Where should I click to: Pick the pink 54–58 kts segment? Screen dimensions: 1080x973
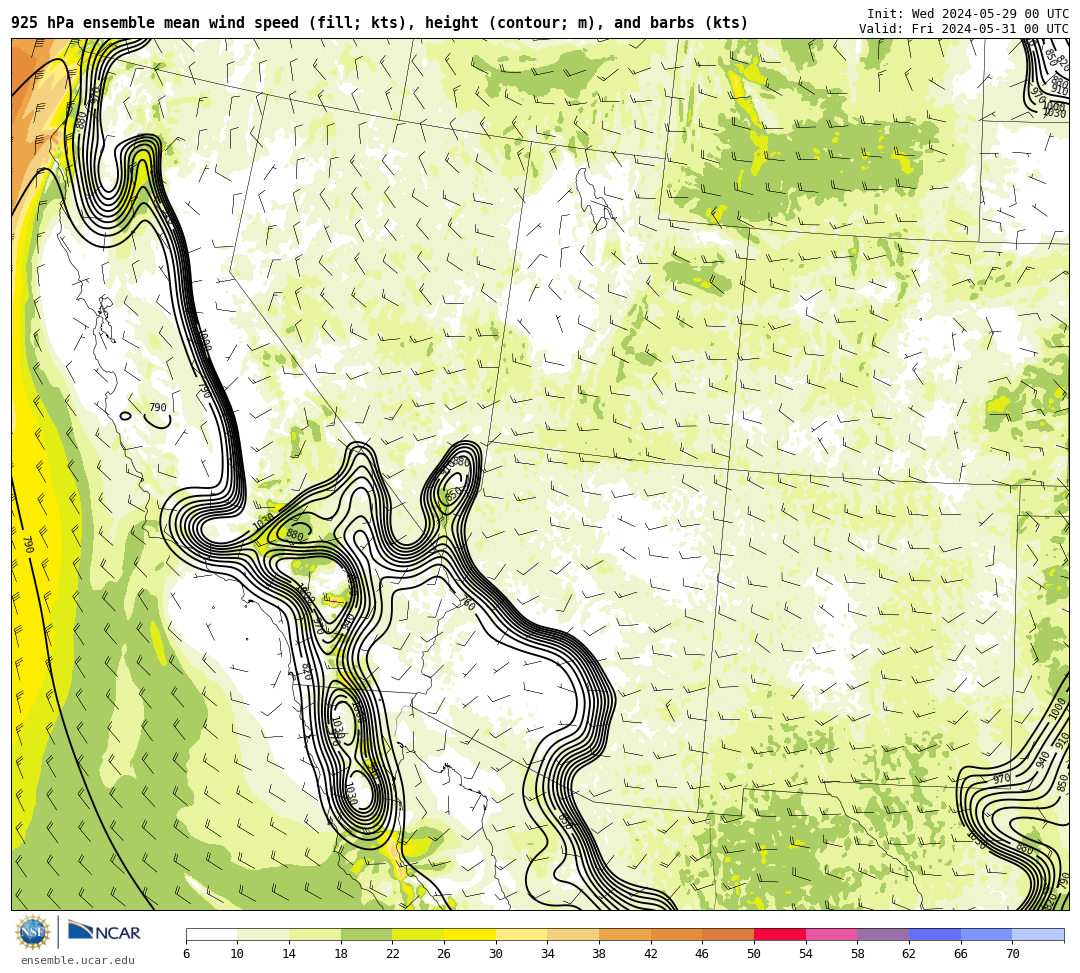coord(831,934)
